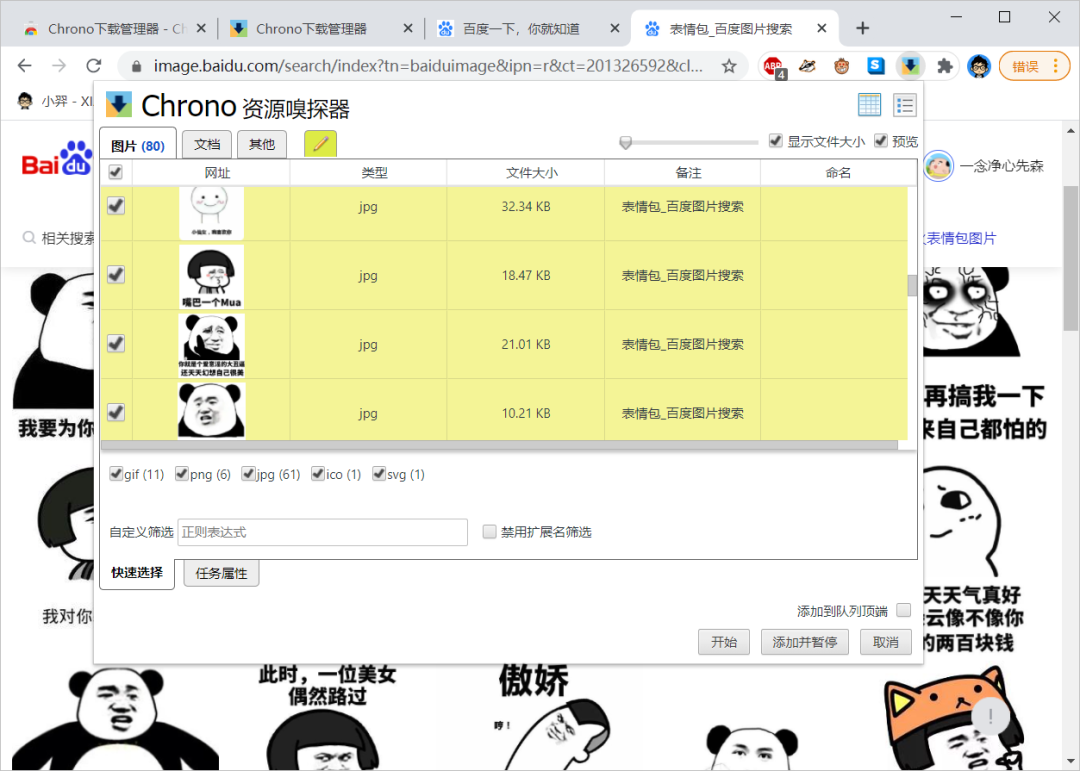This screenshot has width=1080, height=771.
Task: Bookmark this page with the star icon
Action: [x=729, y=66]
